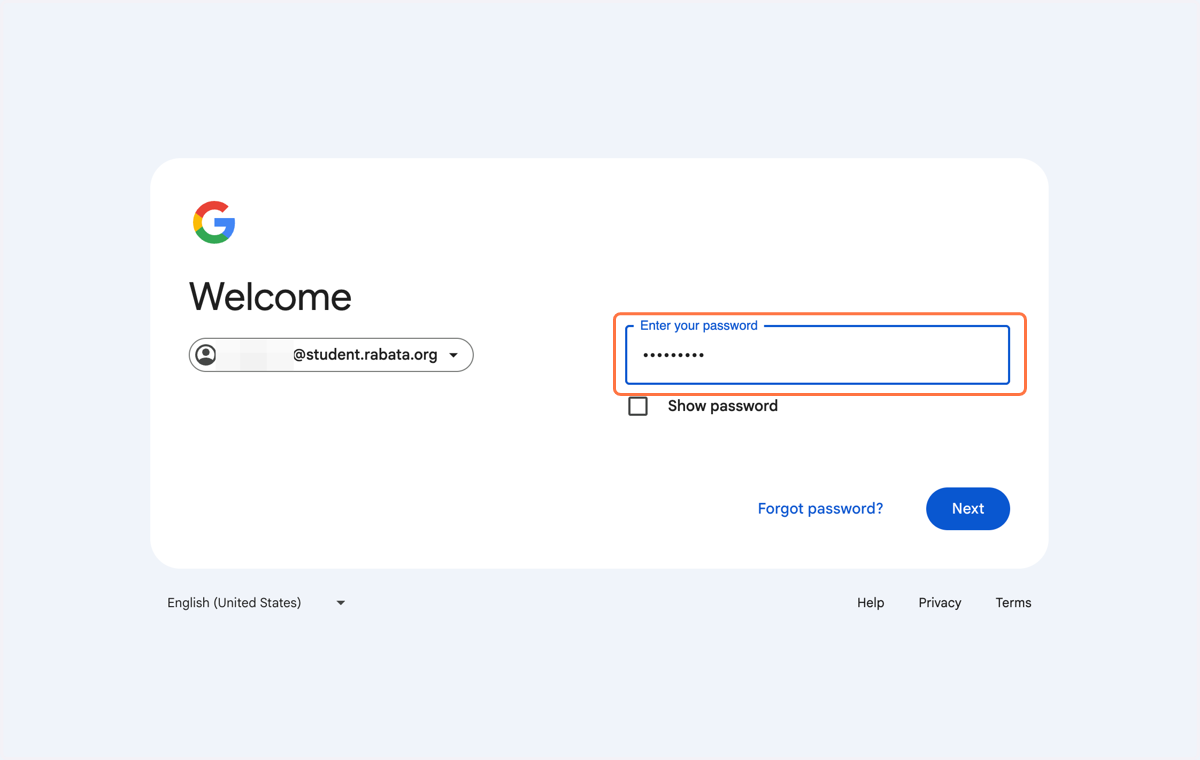
Task: Open the Help link
Action: click(871, 603)
